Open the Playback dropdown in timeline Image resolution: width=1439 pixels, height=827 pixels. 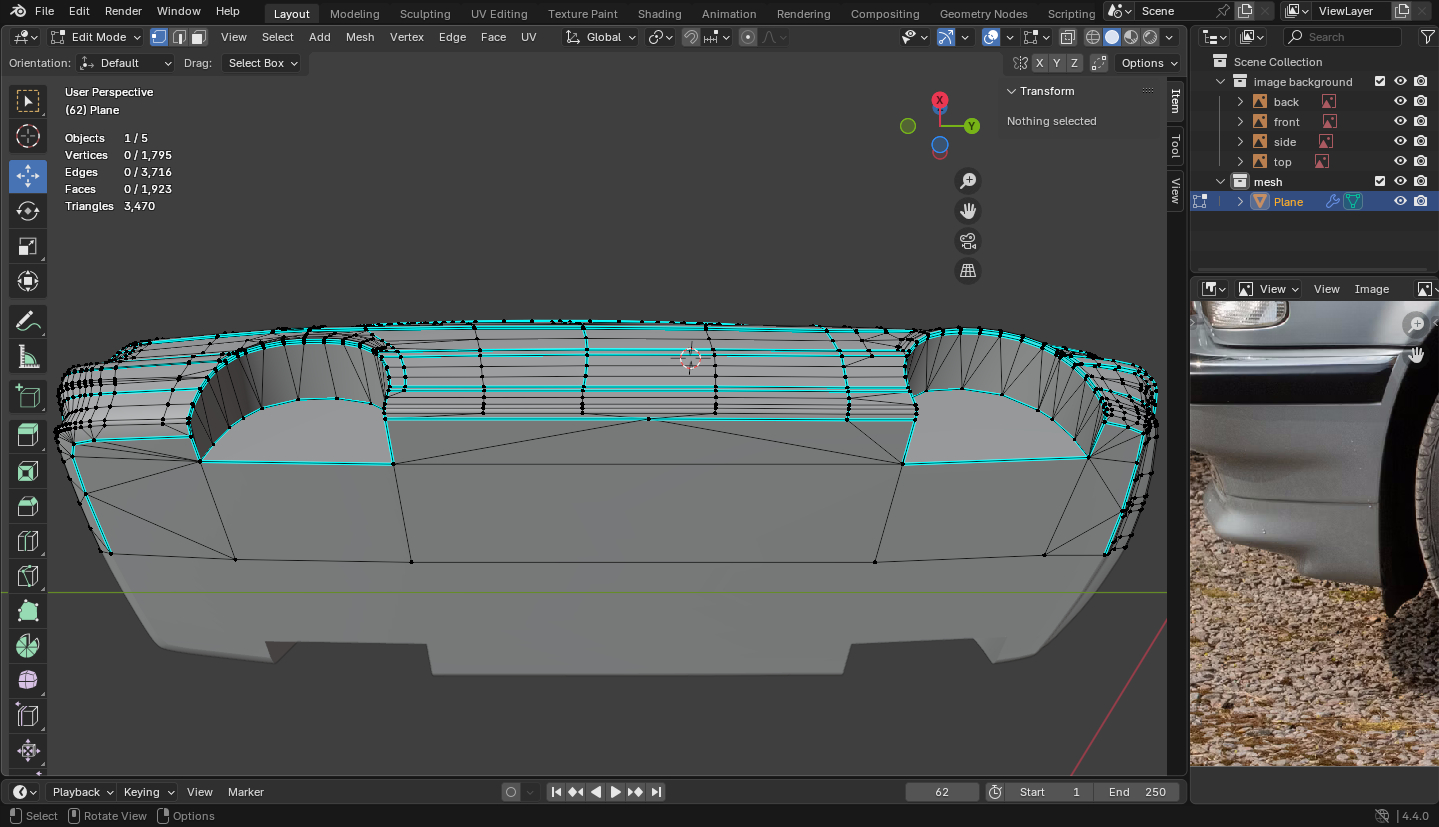83,792
